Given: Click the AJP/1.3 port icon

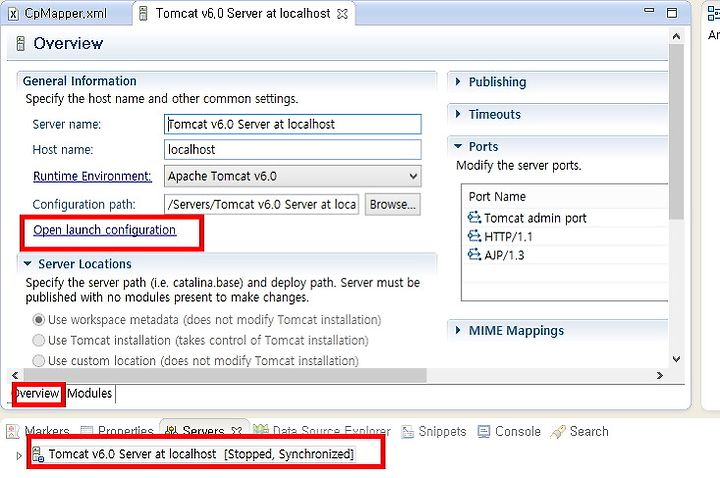Looking at the screenshot, I should [474, 254].
